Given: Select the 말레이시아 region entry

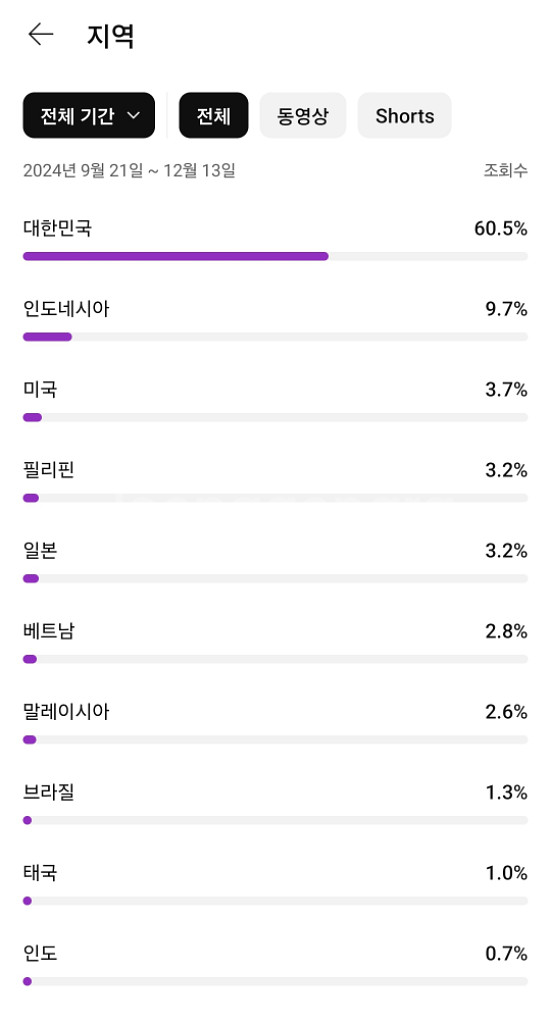Looking at the screenshot, I should pos(276,723).
